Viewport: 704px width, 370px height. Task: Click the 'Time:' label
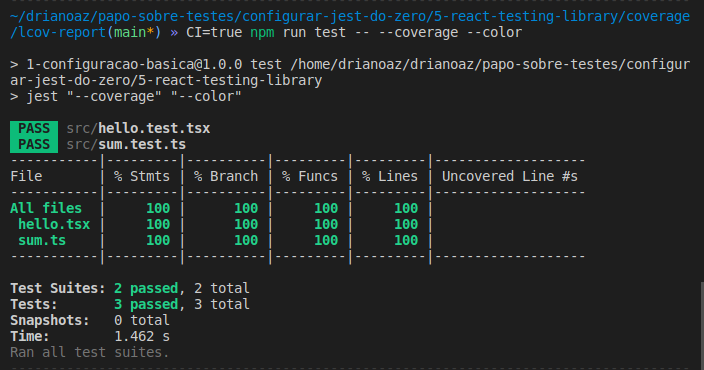tap(30, 336)
